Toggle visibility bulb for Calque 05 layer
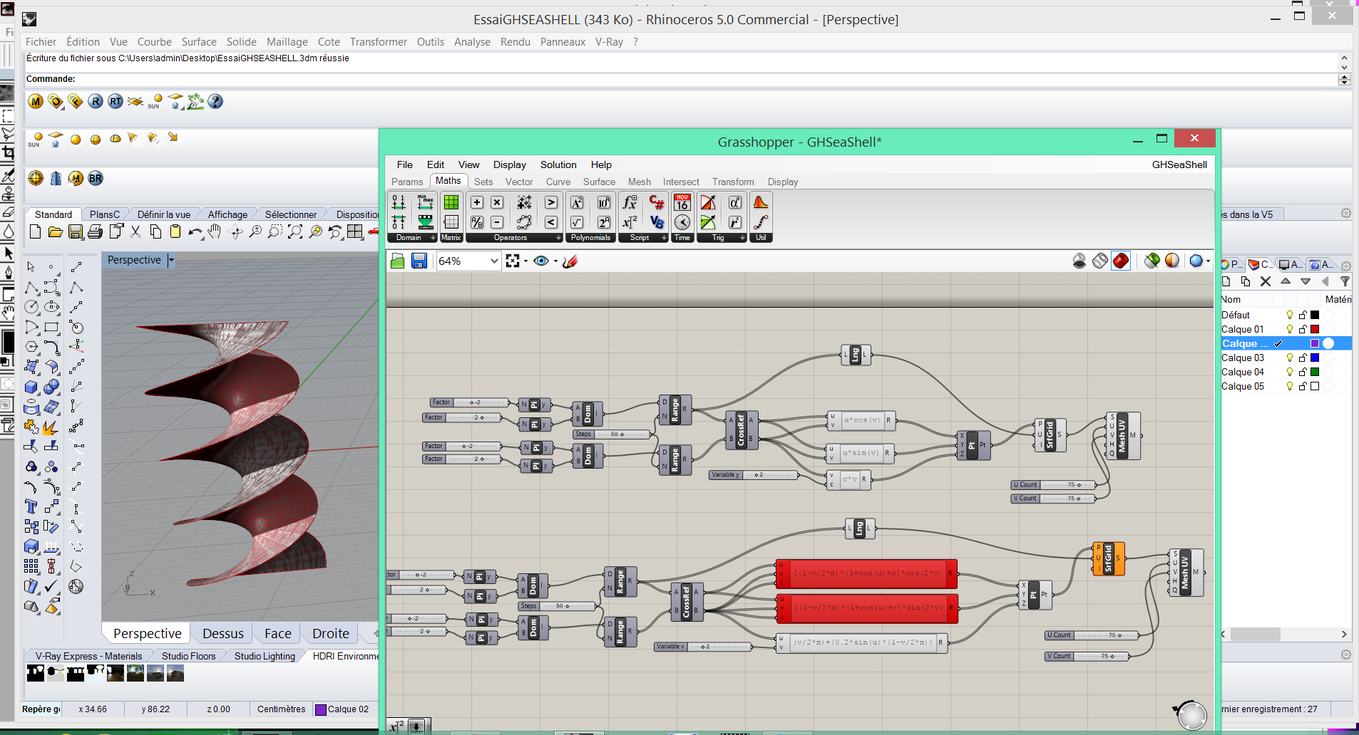Screen dimensions: 1359x735 click(x=1290, y=386)
